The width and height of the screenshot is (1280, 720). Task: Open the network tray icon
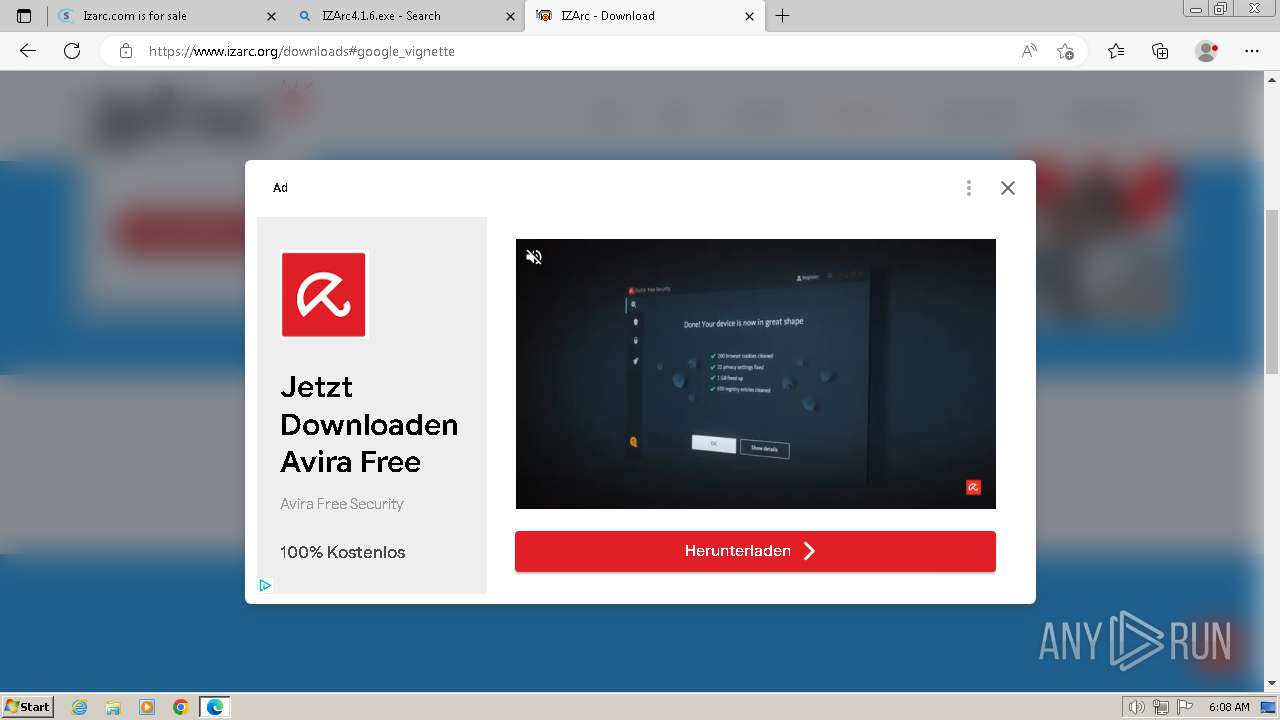click(1161, 707)
